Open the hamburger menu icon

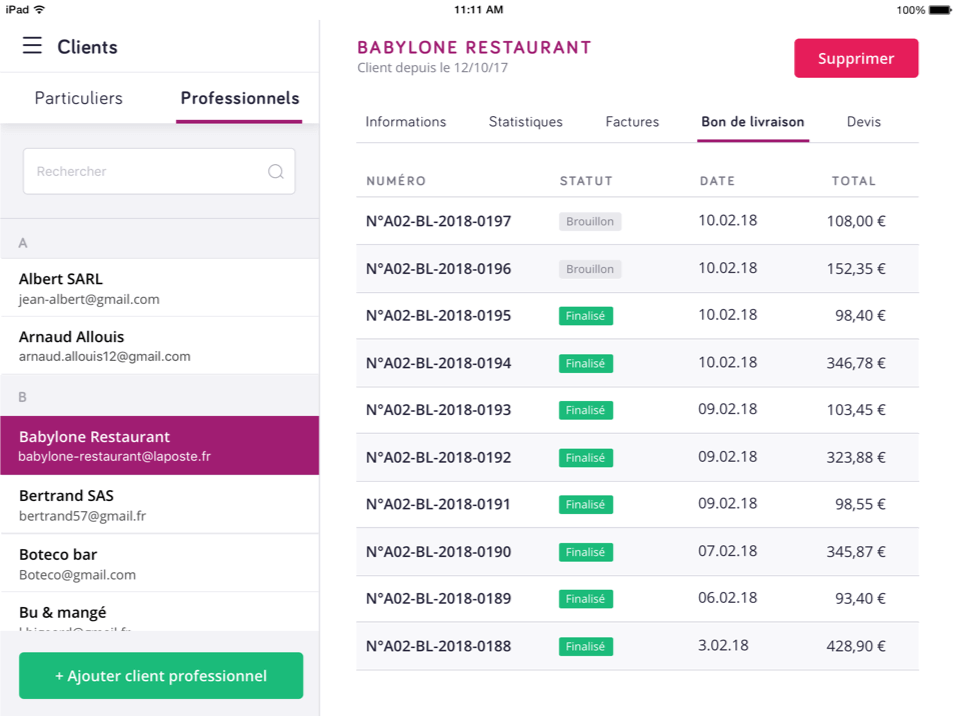pos(32,46)
